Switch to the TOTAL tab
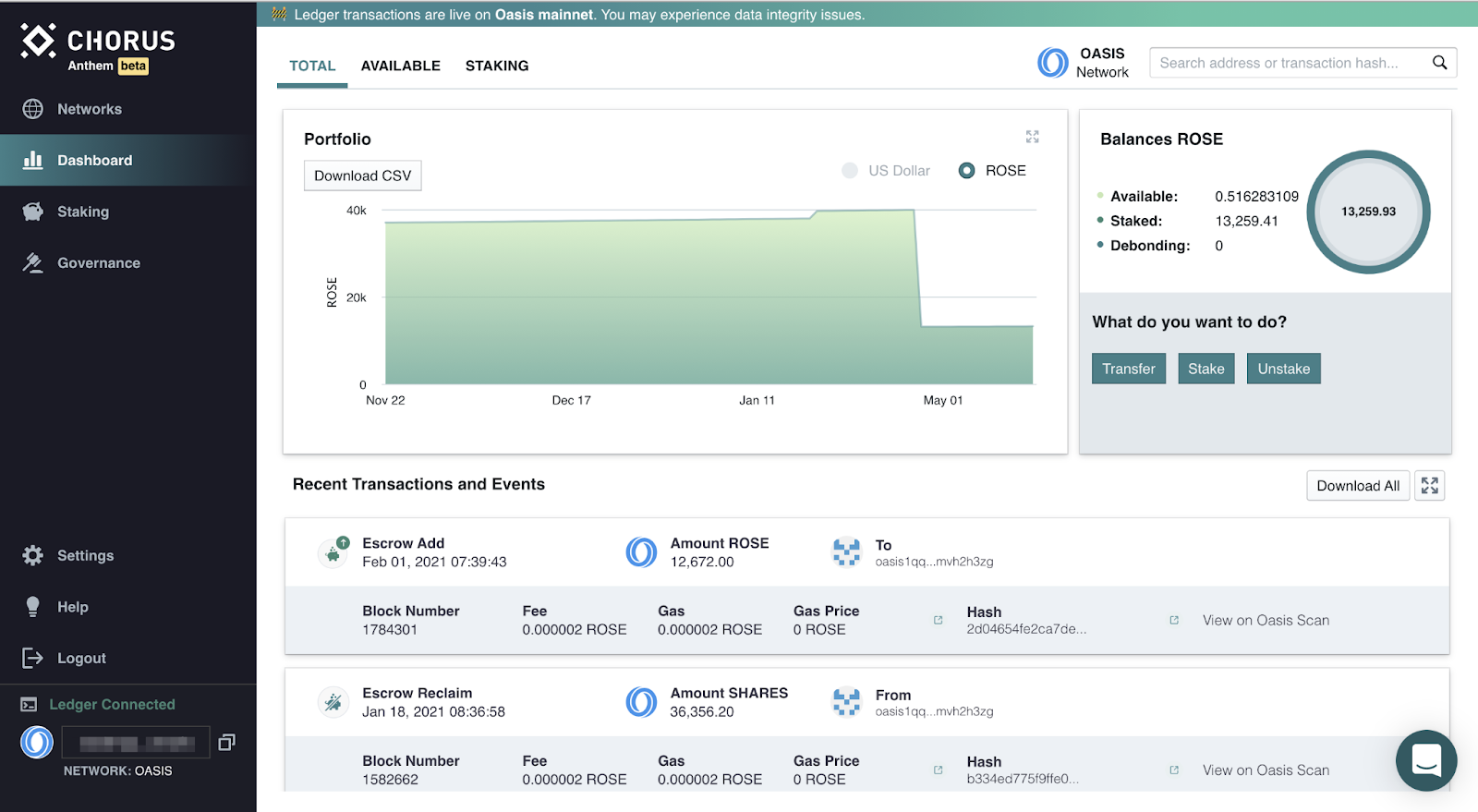 [312, 66]
